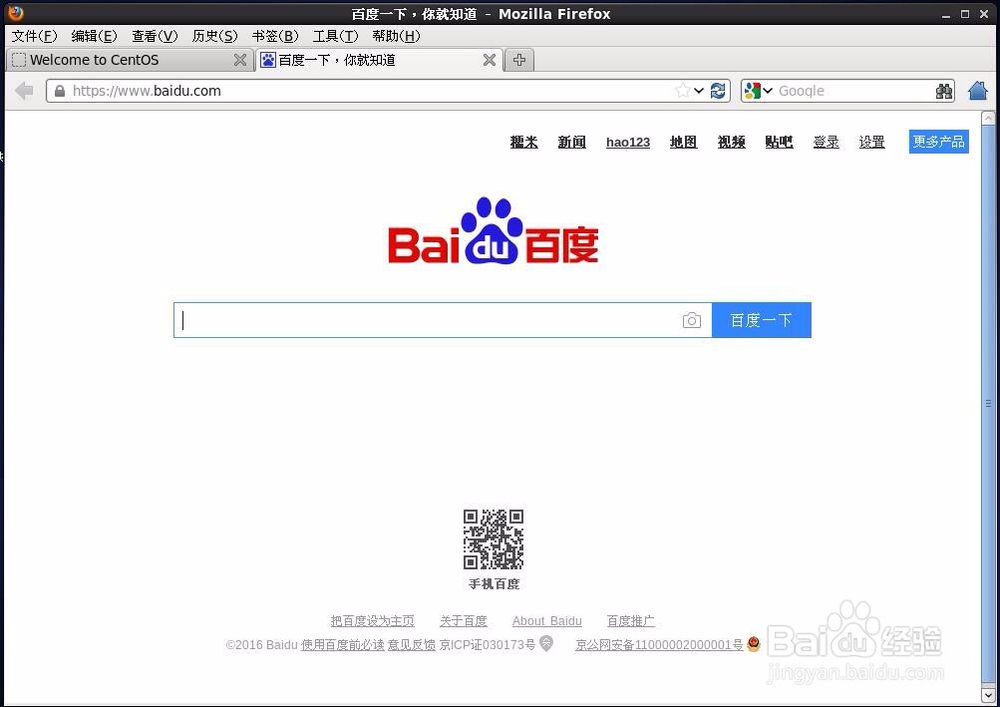Click the 更多产品 button

[938, 141]
